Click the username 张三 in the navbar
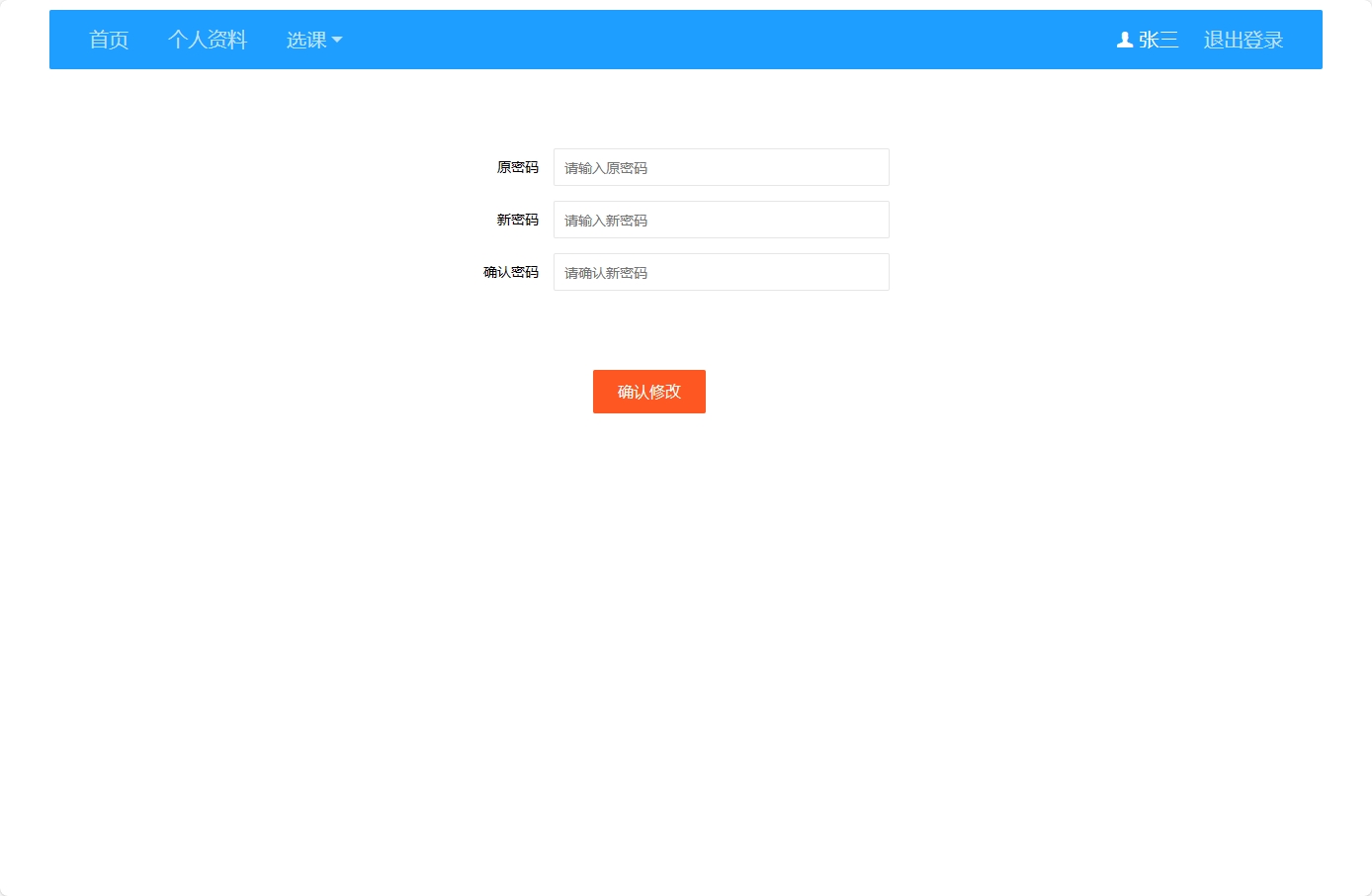 click(x=1158, y=40)
